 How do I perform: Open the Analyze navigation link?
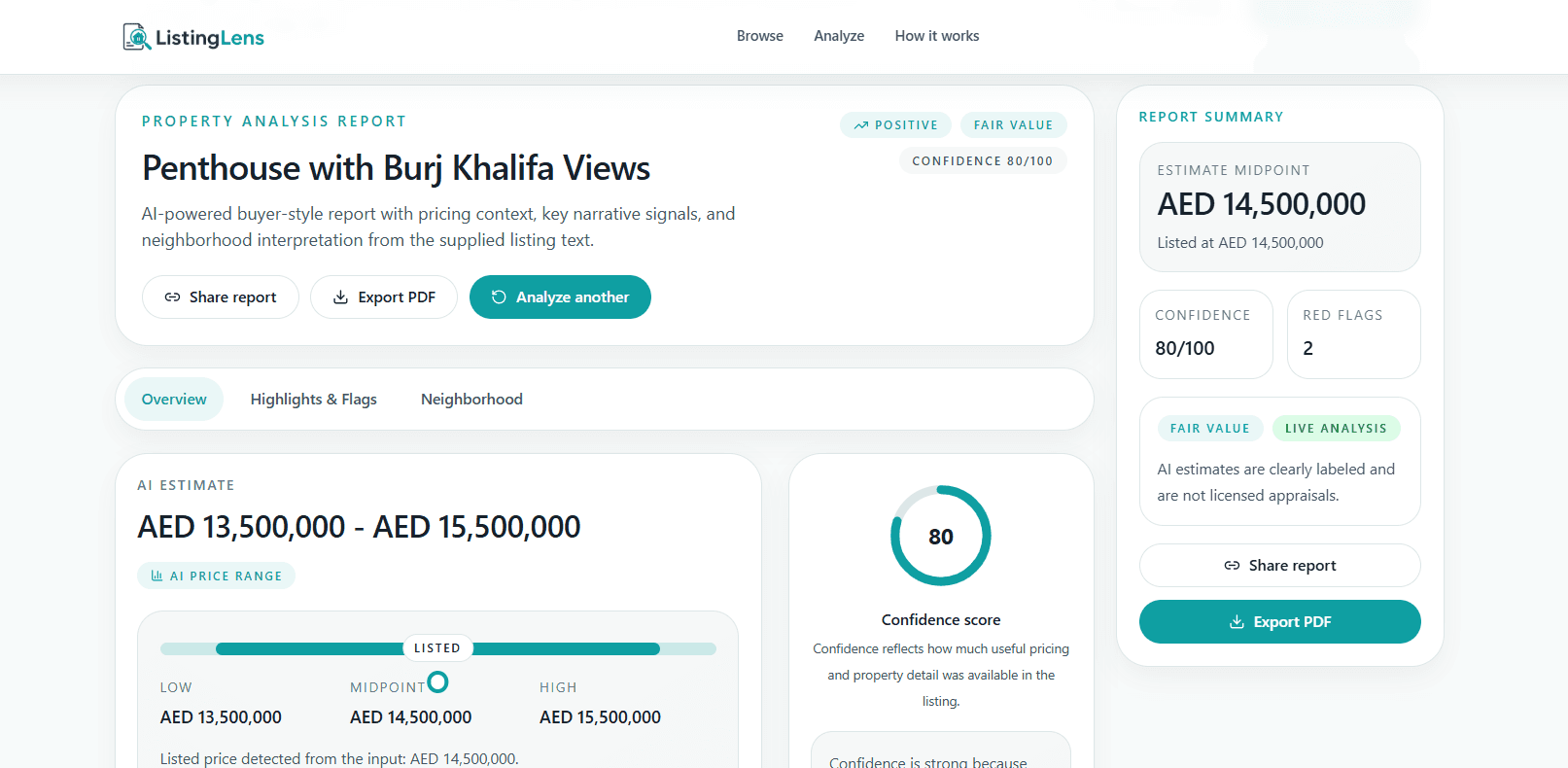(839, 36)
